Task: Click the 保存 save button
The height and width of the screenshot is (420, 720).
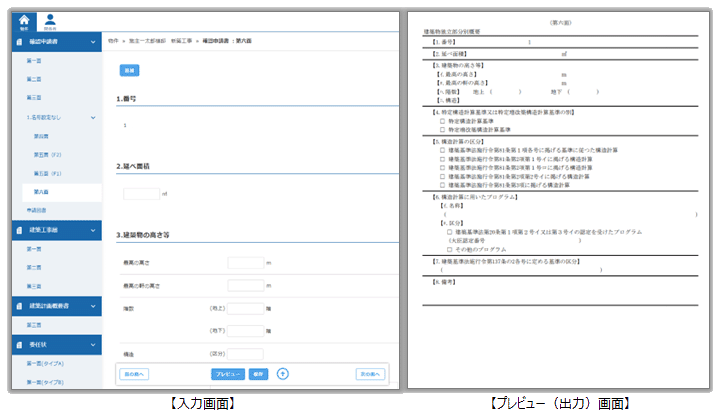Action: (259, 373)
